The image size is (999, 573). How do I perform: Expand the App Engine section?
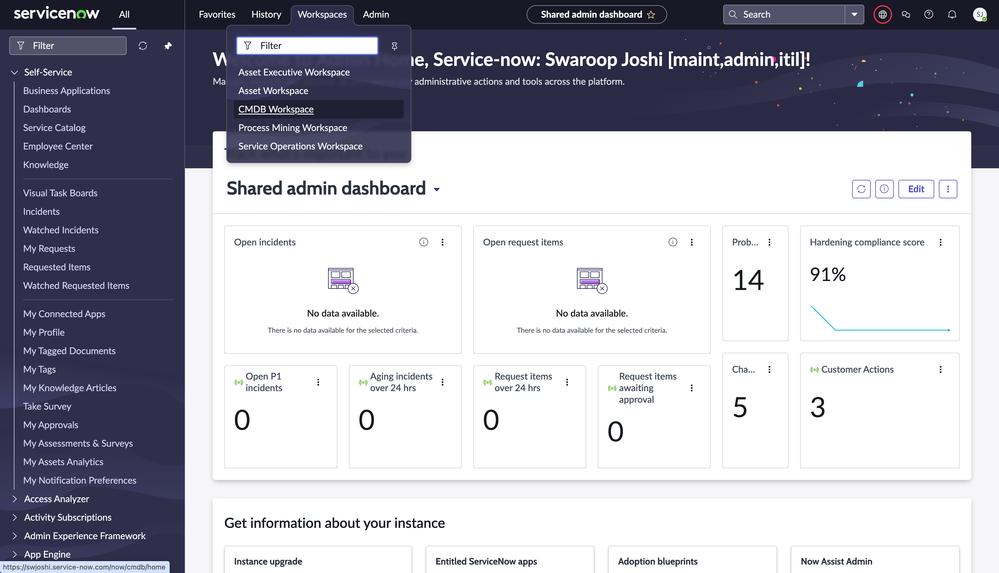pos(14,555)
